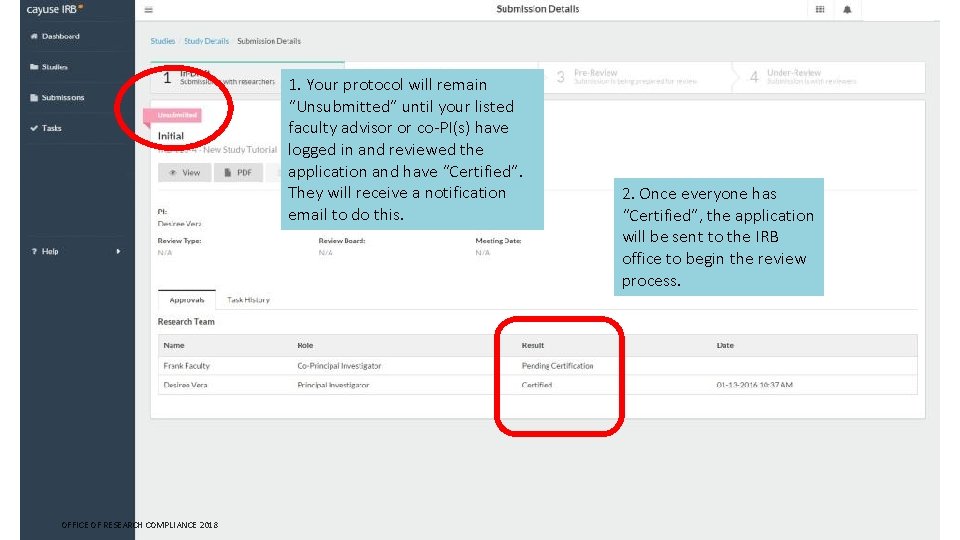Click the Date column header
The image size is (960, 540).
pyautogui.click(x=725, y=345)
